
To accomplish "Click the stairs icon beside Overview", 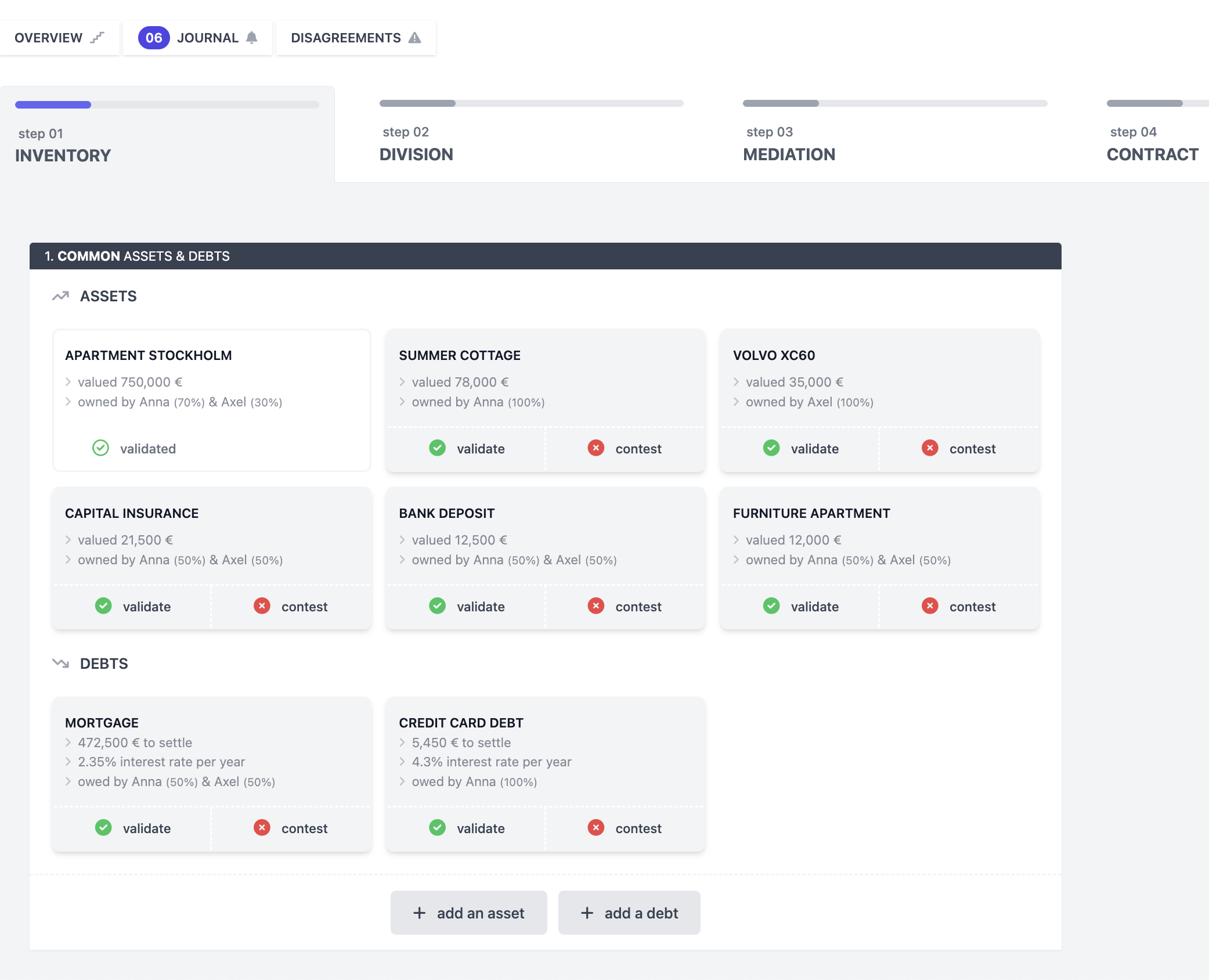I will pyautogui.click(x=98, y=38).
